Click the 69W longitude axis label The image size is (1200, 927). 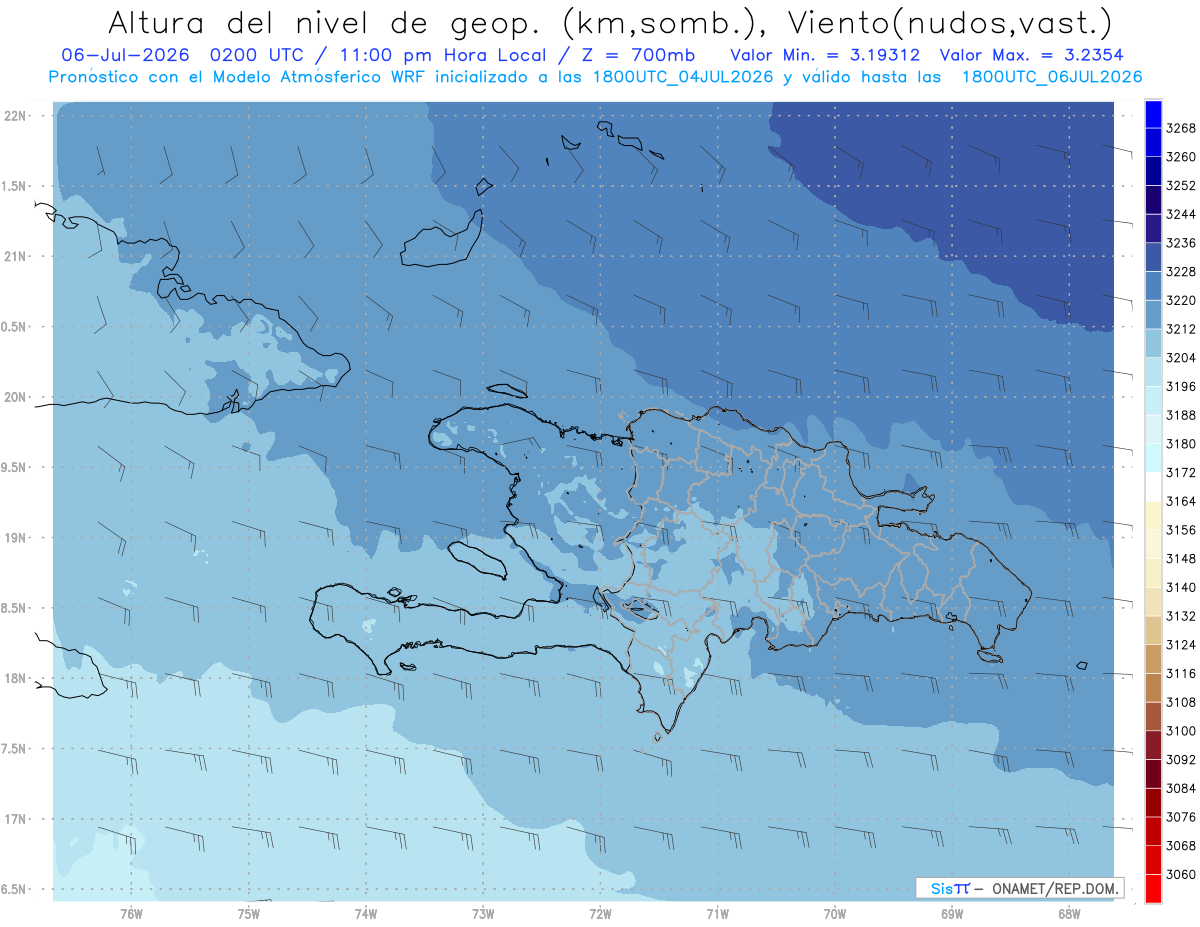(952, 912)
